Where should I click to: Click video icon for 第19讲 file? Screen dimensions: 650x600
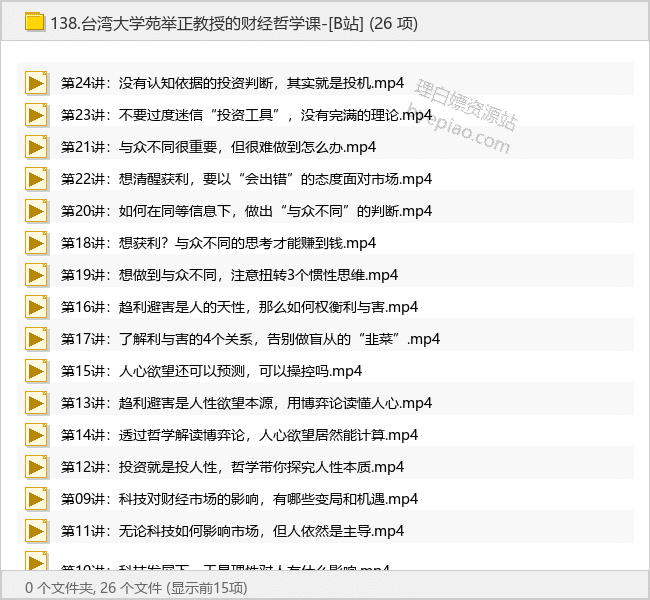pos(36,275)
